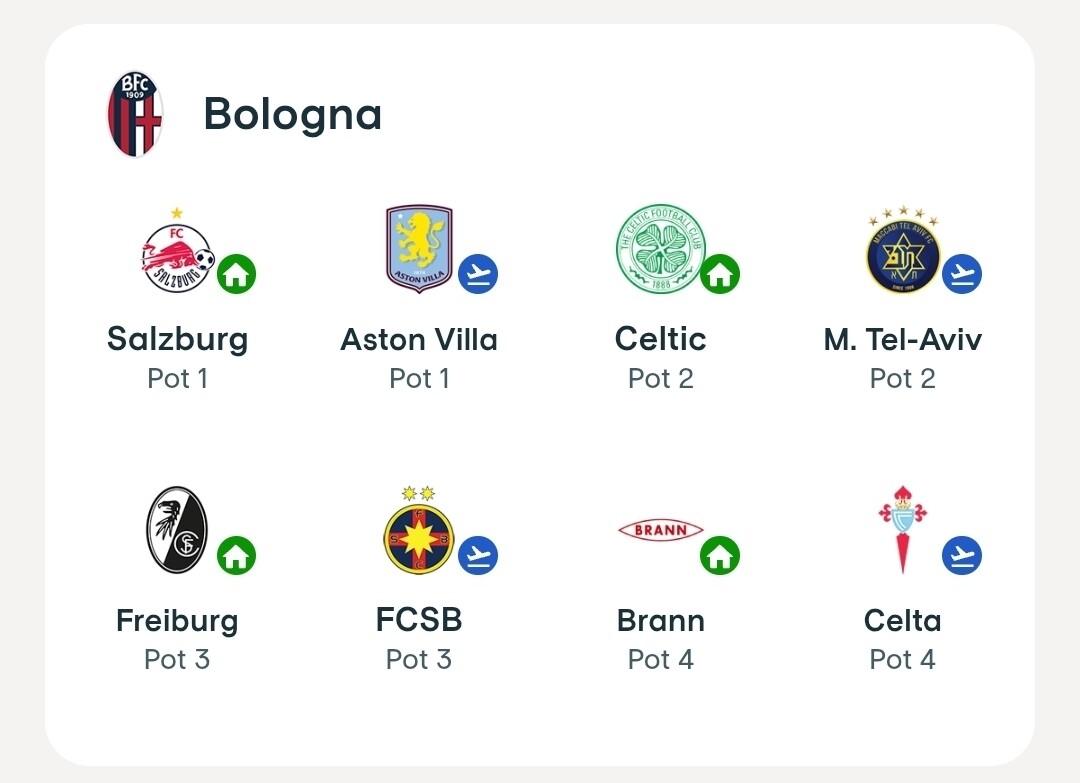Click the Brann red logo

(660, 530)
